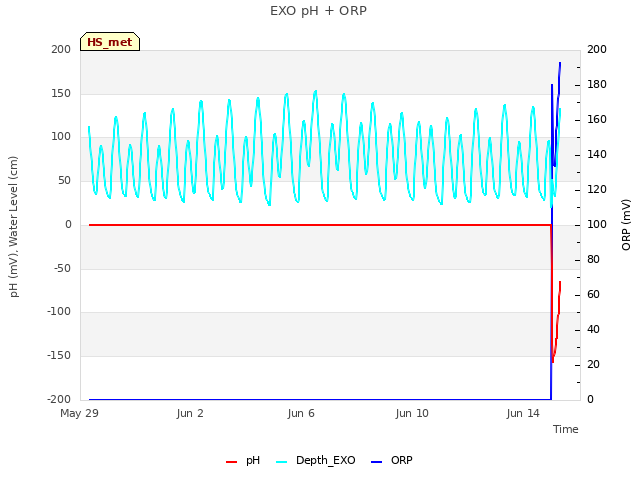This screenshot has height=480, width=640.
Task: Click the red pH legend swatch
Action: coord(231,462)
